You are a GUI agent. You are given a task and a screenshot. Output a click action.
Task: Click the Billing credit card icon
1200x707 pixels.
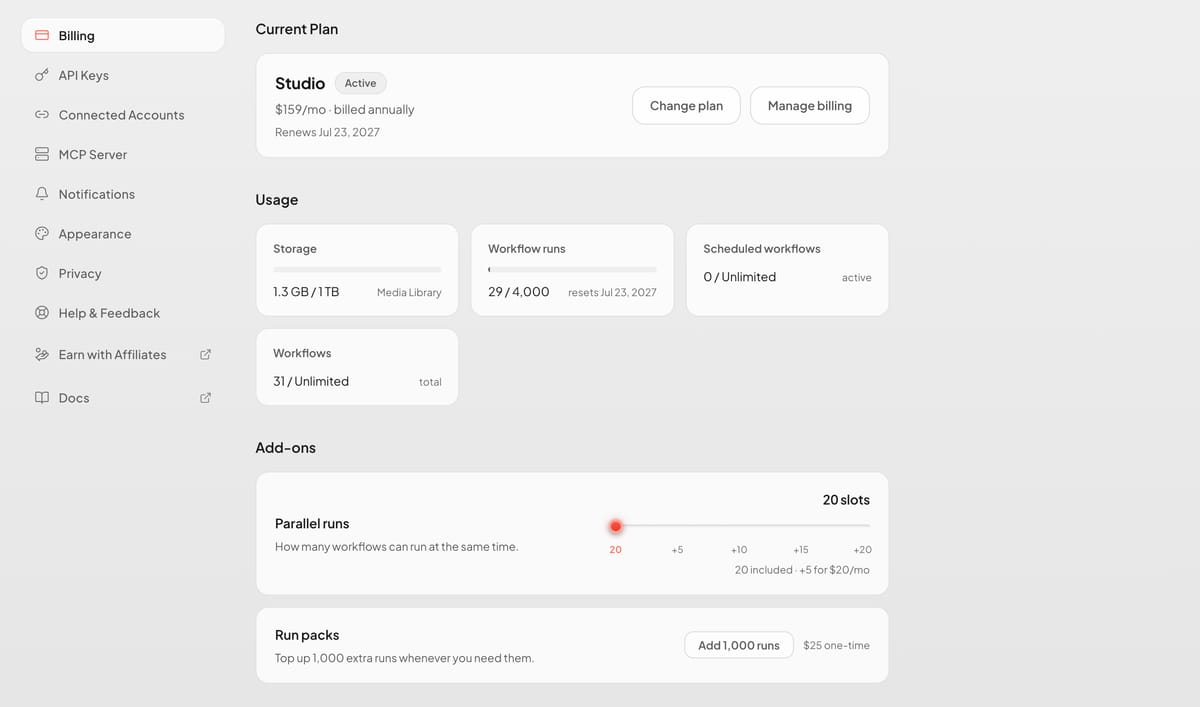pos(42,35)
